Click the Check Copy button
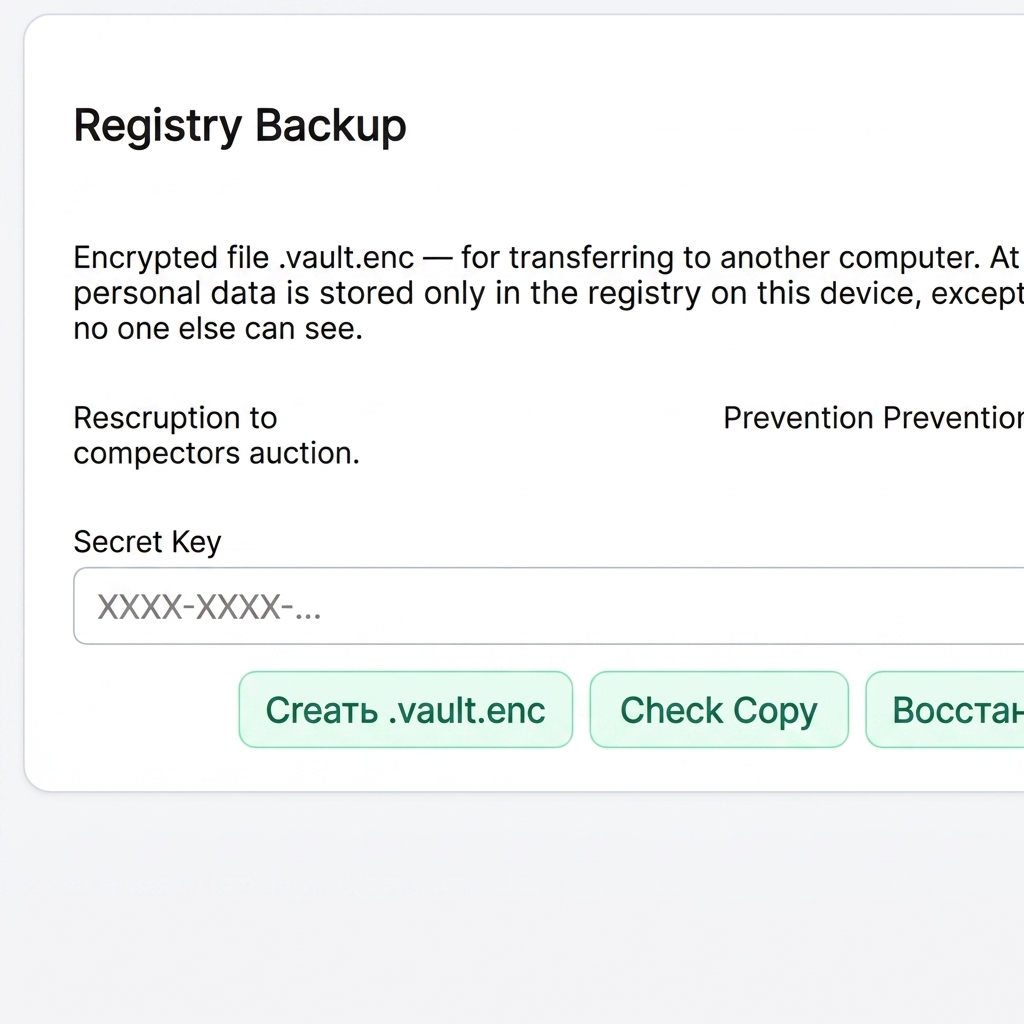This screenshot has width=1024, height=1024. (x=719, y=709)
